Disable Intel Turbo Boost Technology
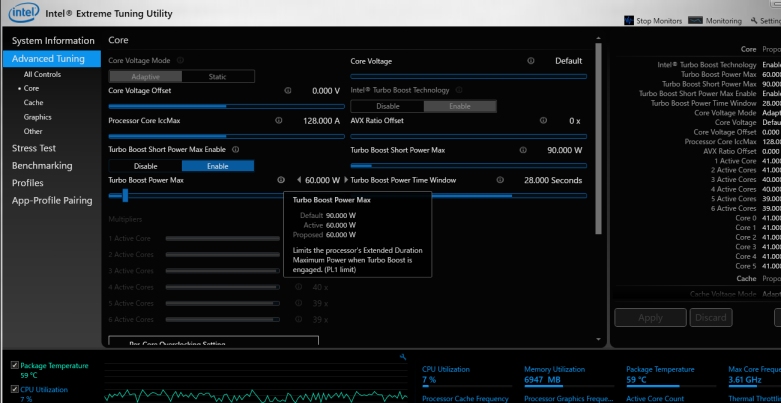 click(x=388, y=106)
